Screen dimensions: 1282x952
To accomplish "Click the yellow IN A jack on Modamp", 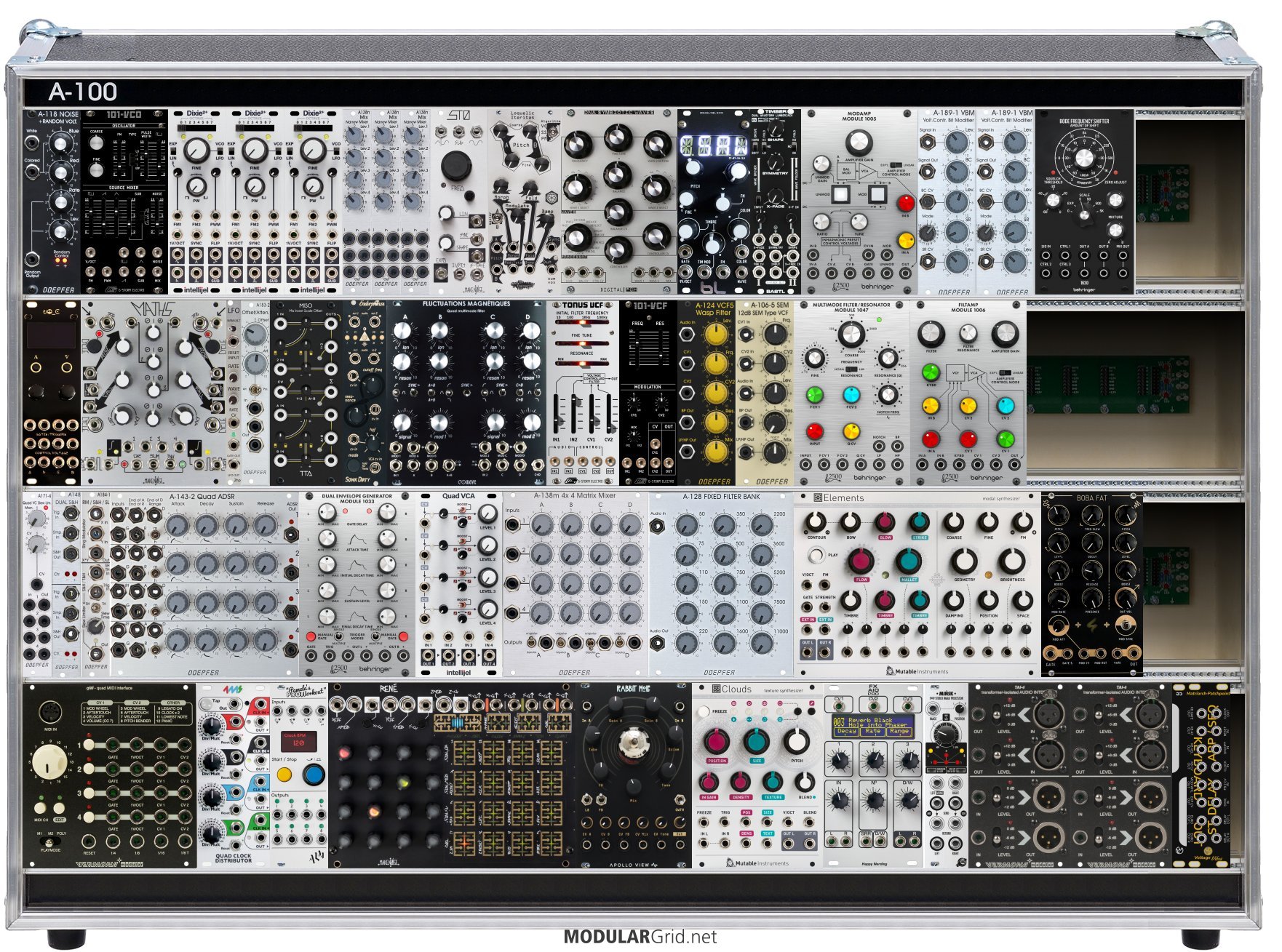I will tap(905, 241).
